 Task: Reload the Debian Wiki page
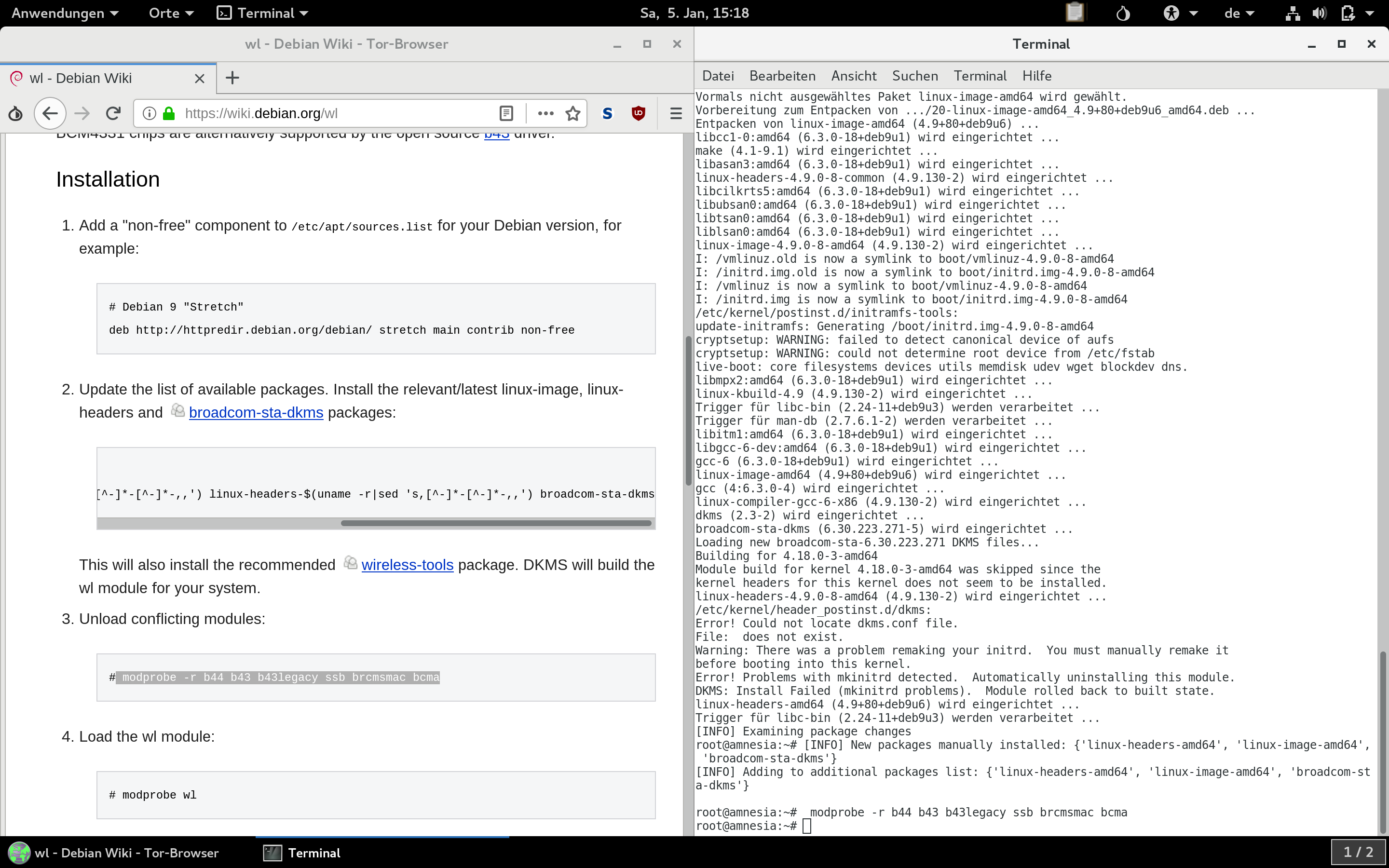pyautogui.click(x=113, y=114)
